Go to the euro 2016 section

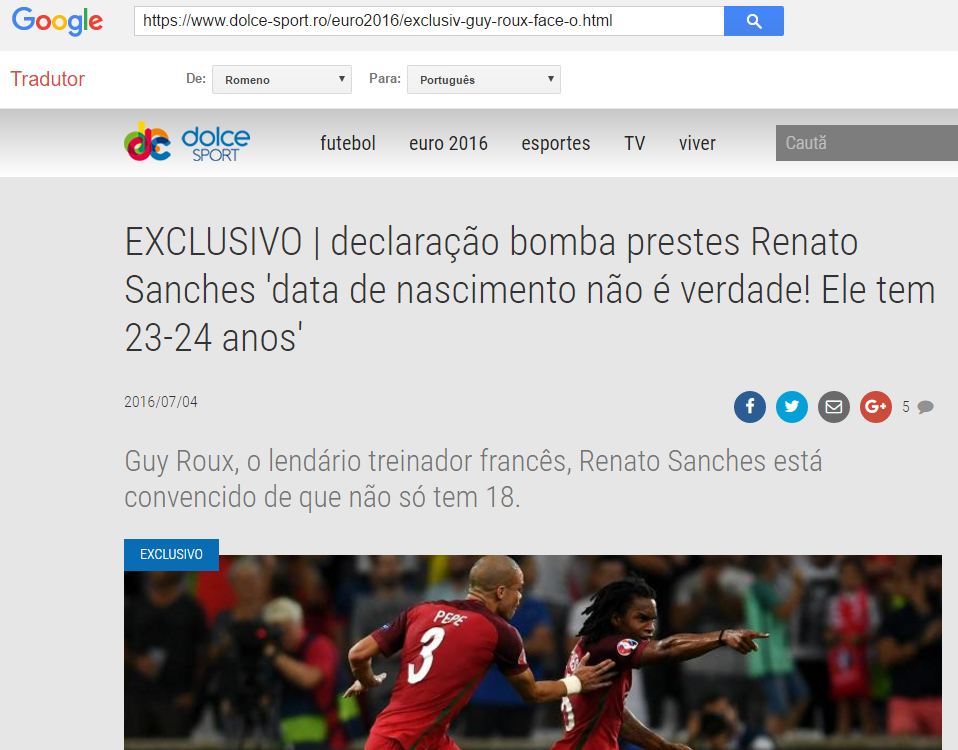[448, 143]
